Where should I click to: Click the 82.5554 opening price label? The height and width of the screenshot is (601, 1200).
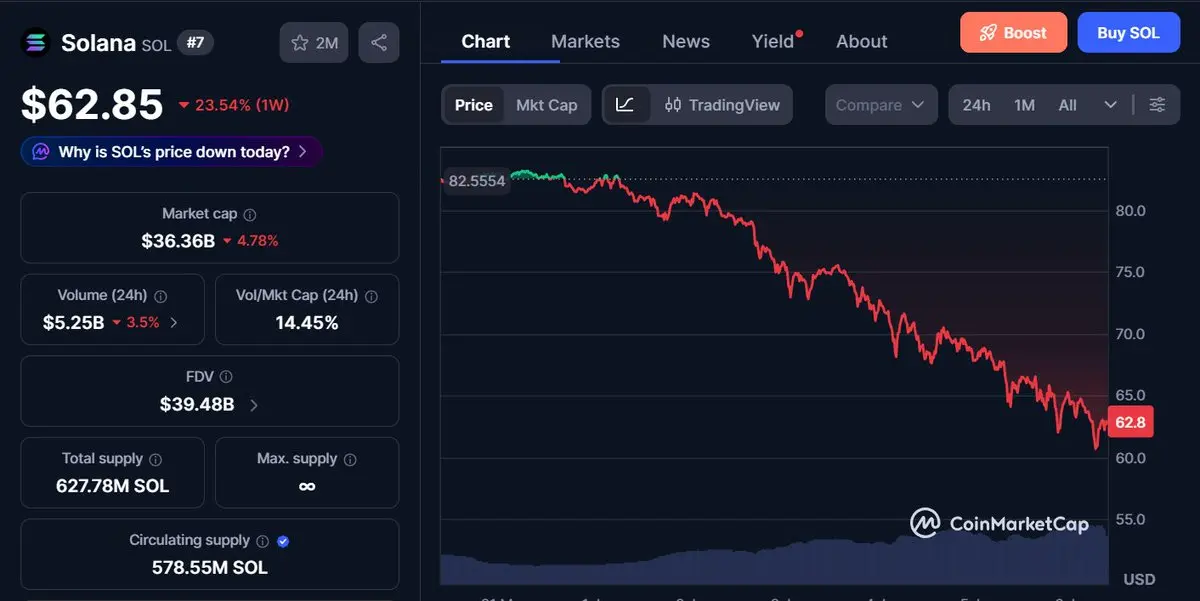coord(477,181)
